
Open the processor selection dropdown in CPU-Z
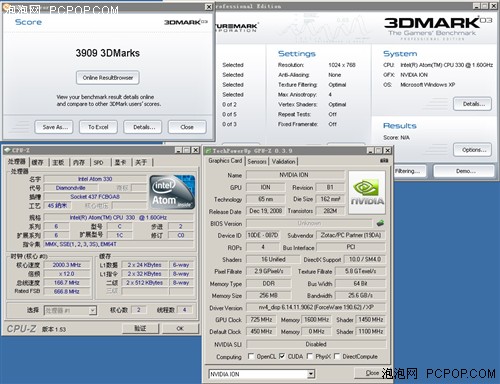point(93,311)
